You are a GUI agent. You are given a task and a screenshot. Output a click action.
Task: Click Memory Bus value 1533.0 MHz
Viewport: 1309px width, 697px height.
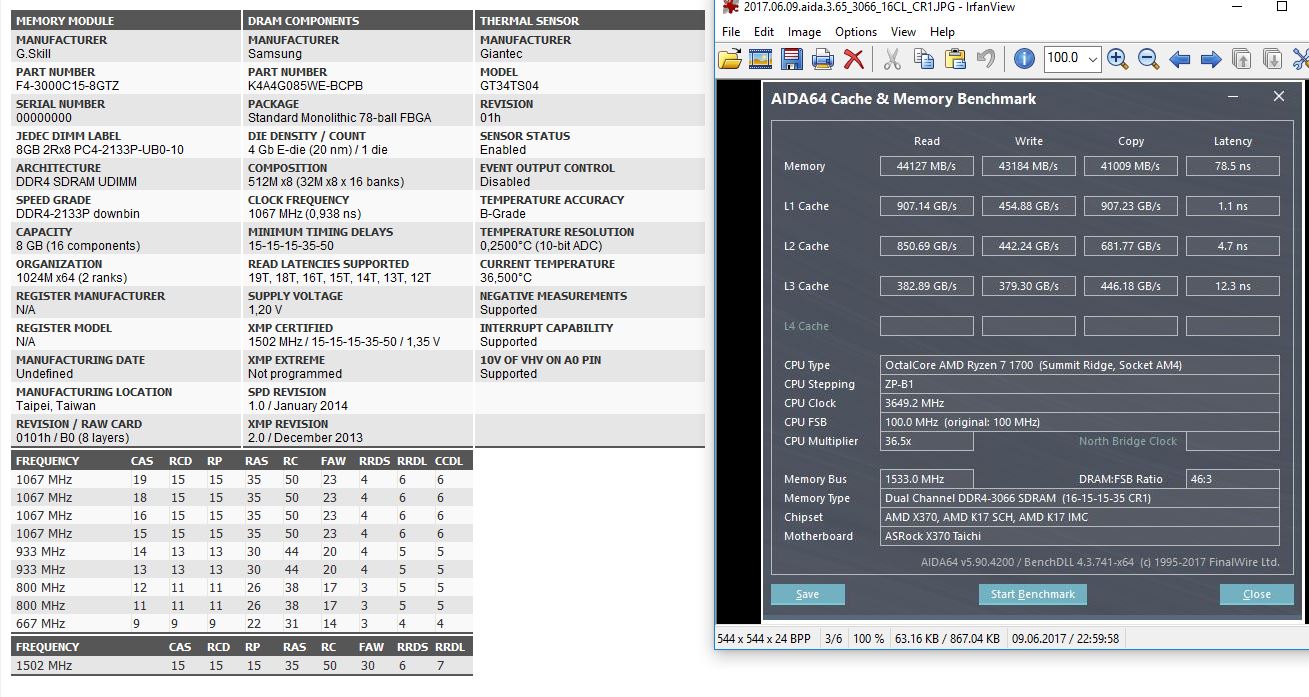tap(927, 479)
